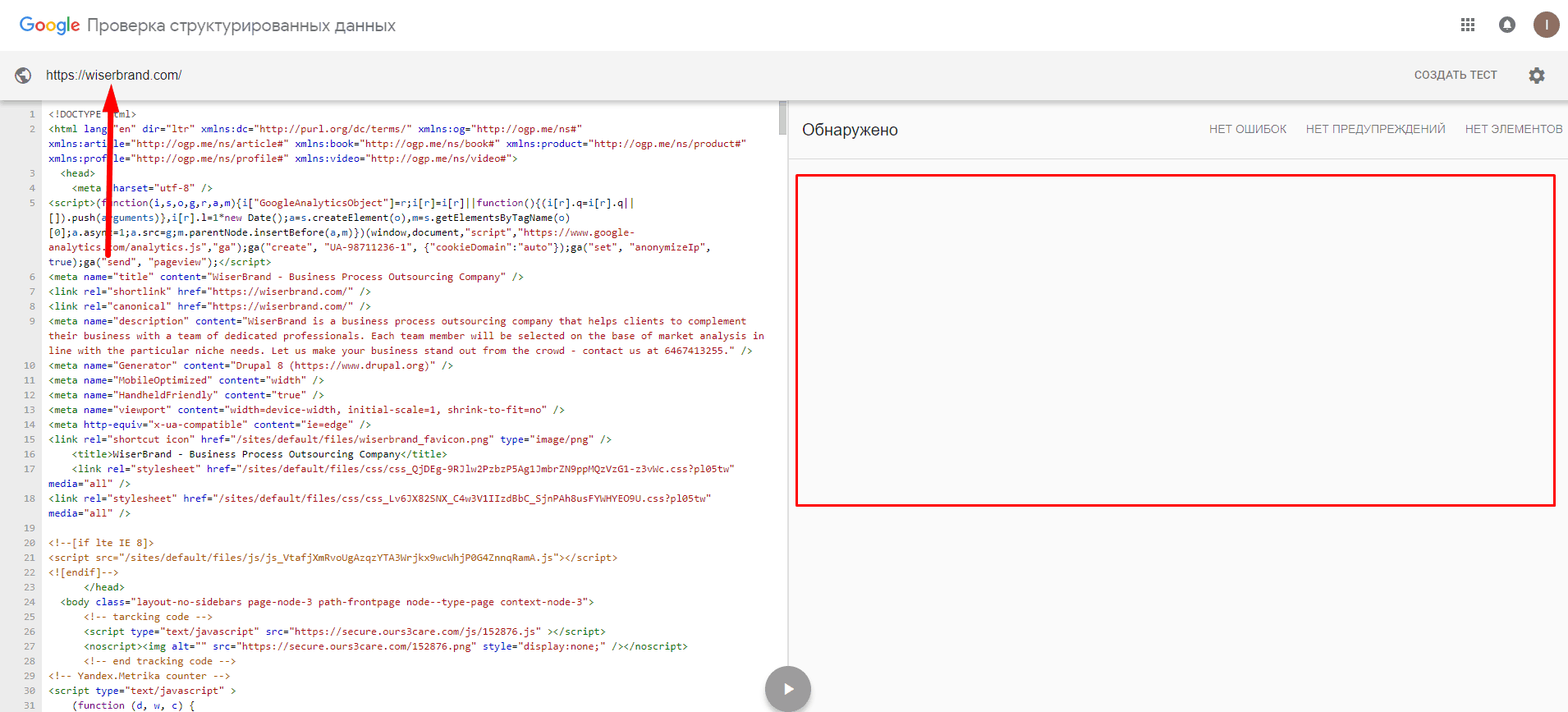Open the settings gear menu
1568x712 pixels.
[x=1537, y=76]
